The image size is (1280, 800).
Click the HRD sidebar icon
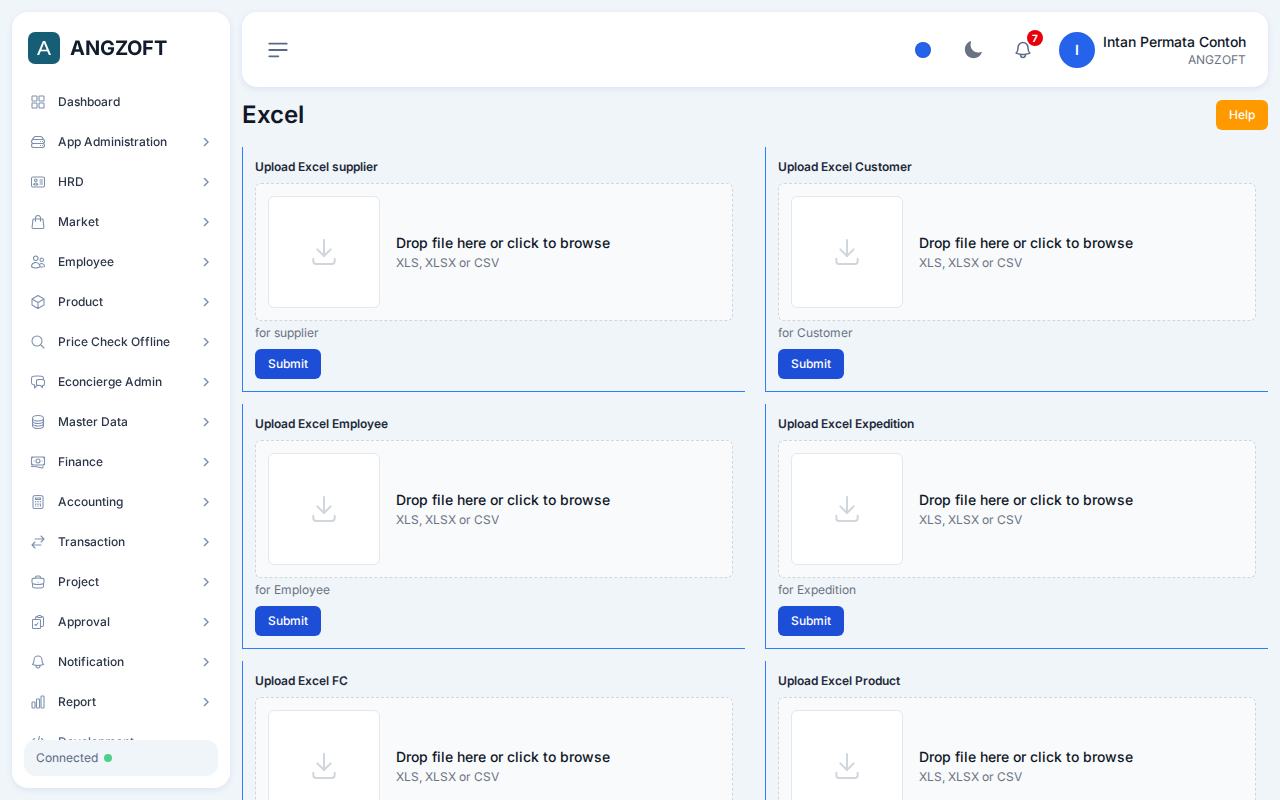[38, 182]
